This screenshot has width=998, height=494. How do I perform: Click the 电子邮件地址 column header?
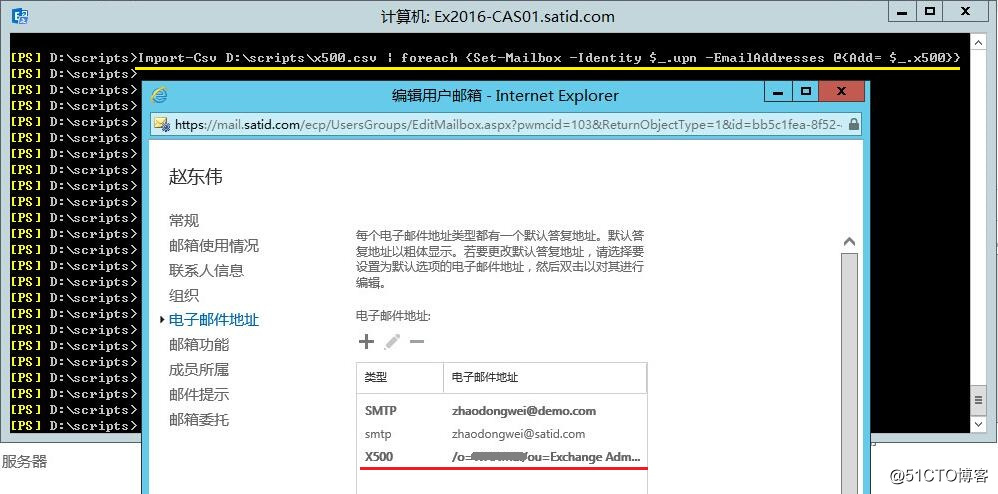545,378
